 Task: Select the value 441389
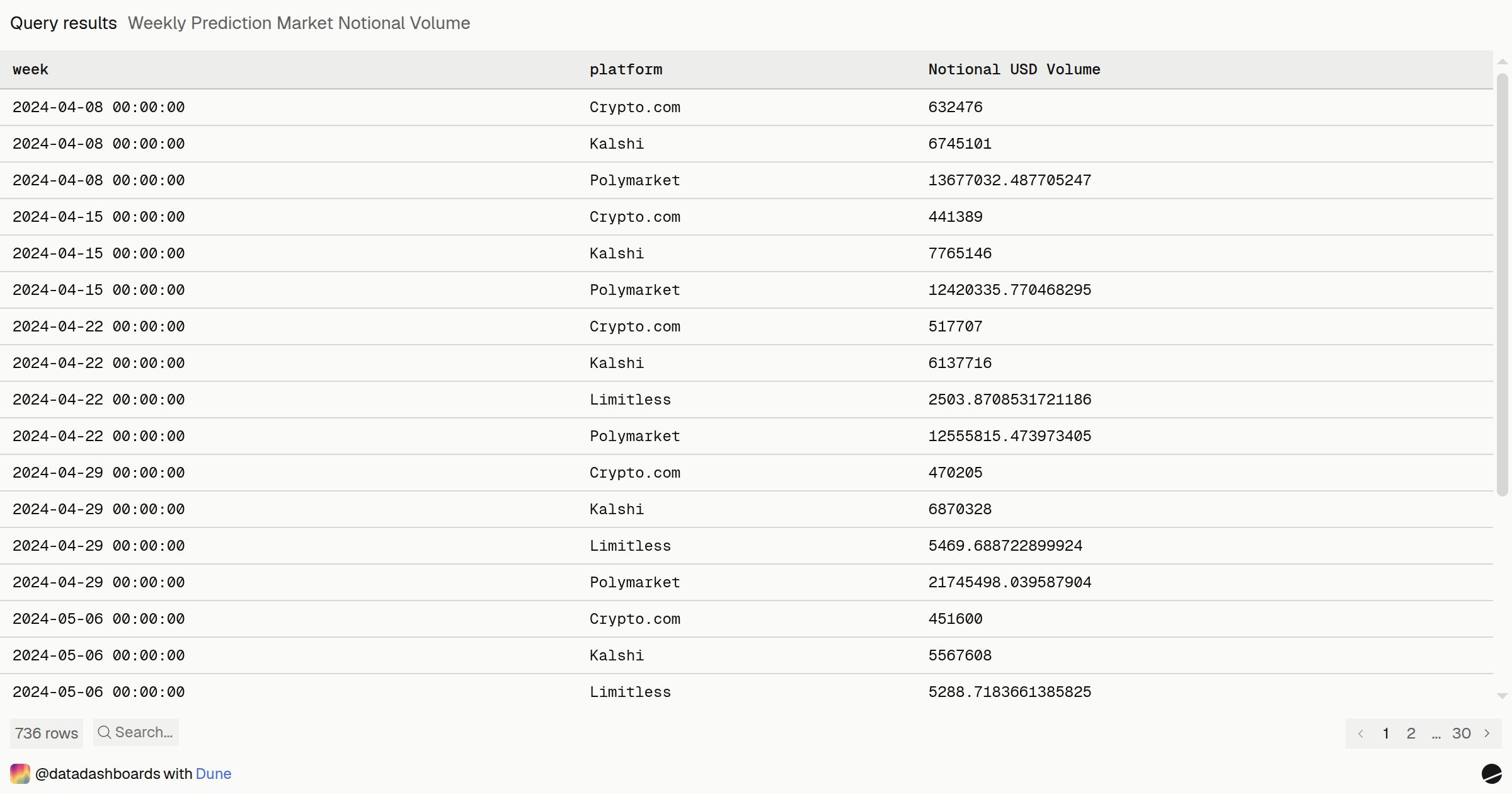[x=955, y=217]
